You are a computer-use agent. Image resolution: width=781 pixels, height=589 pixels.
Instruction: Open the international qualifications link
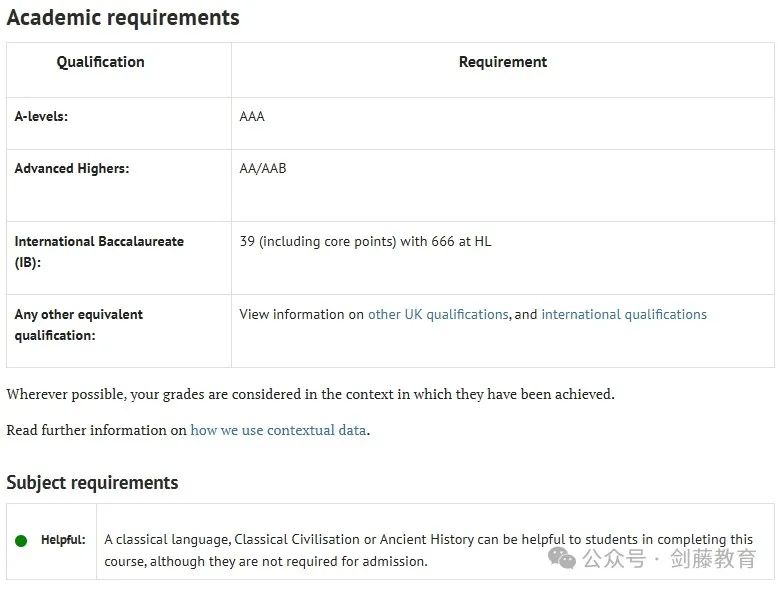pos(624,314)
